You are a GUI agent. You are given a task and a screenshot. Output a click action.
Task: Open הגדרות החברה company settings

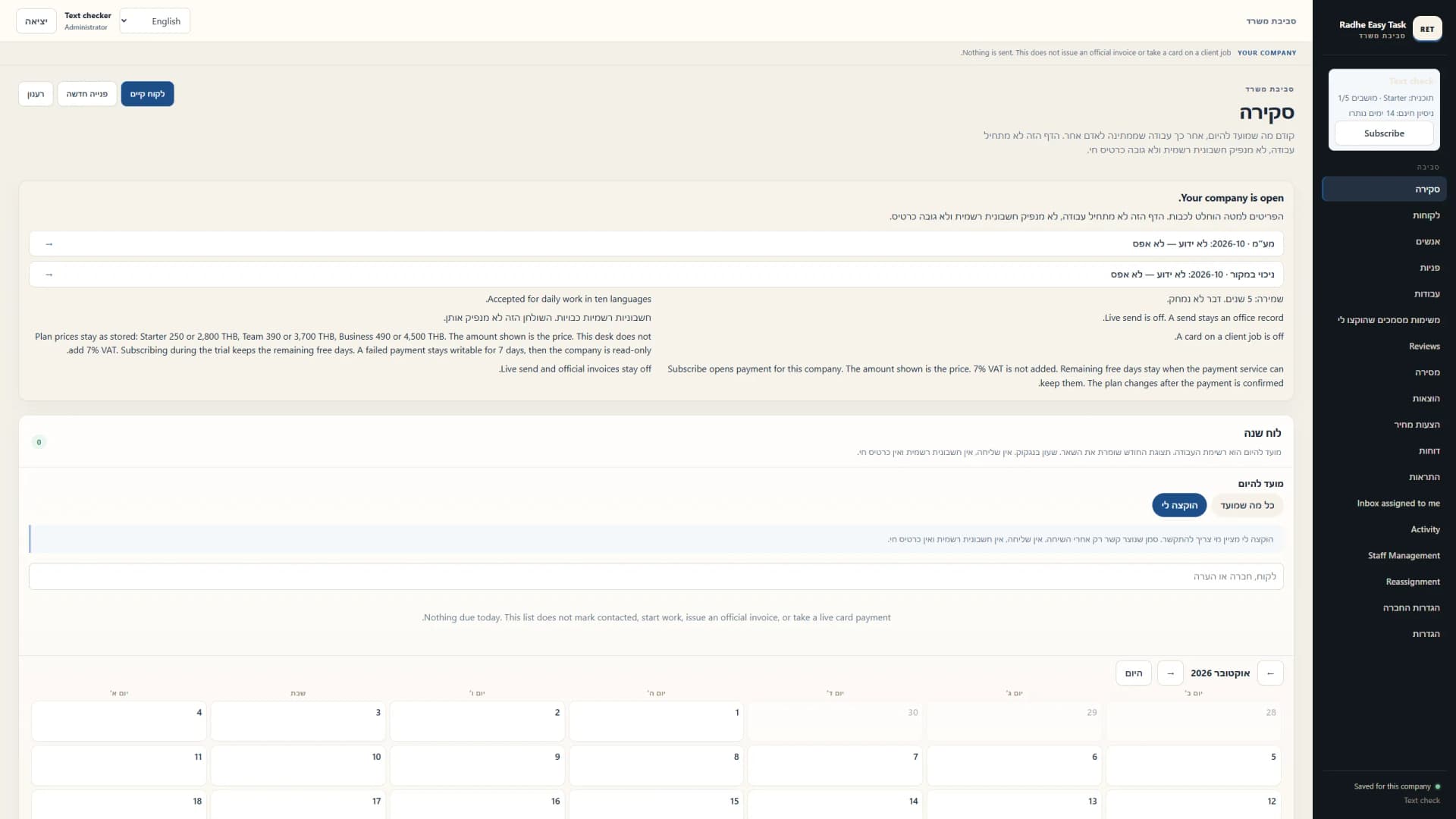[x=1384, y=608]
